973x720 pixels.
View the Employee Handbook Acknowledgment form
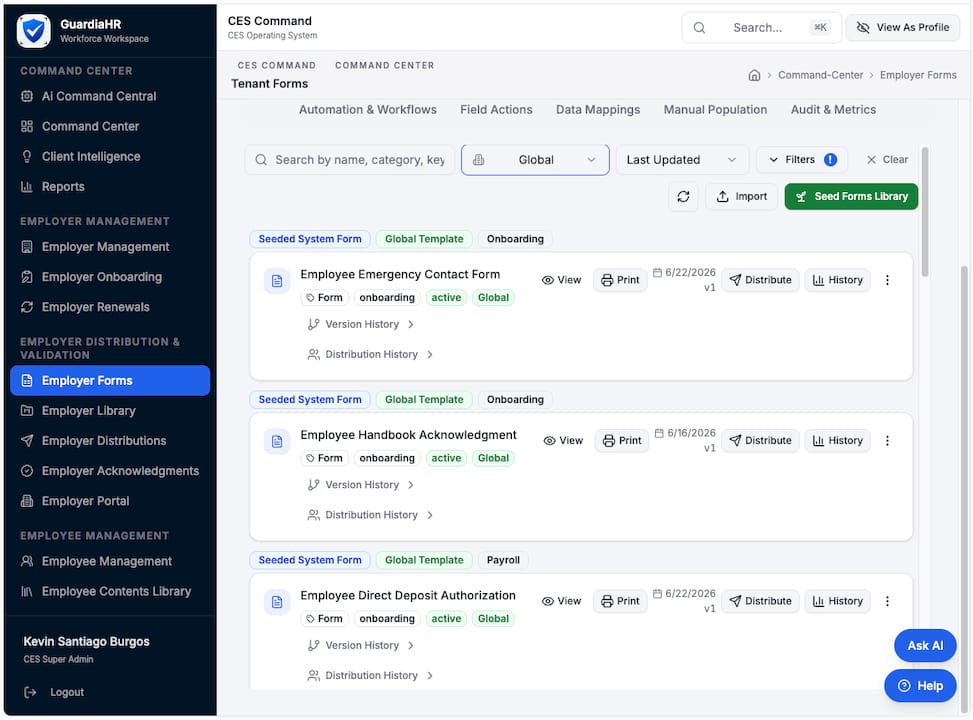(x=563, y=441)
